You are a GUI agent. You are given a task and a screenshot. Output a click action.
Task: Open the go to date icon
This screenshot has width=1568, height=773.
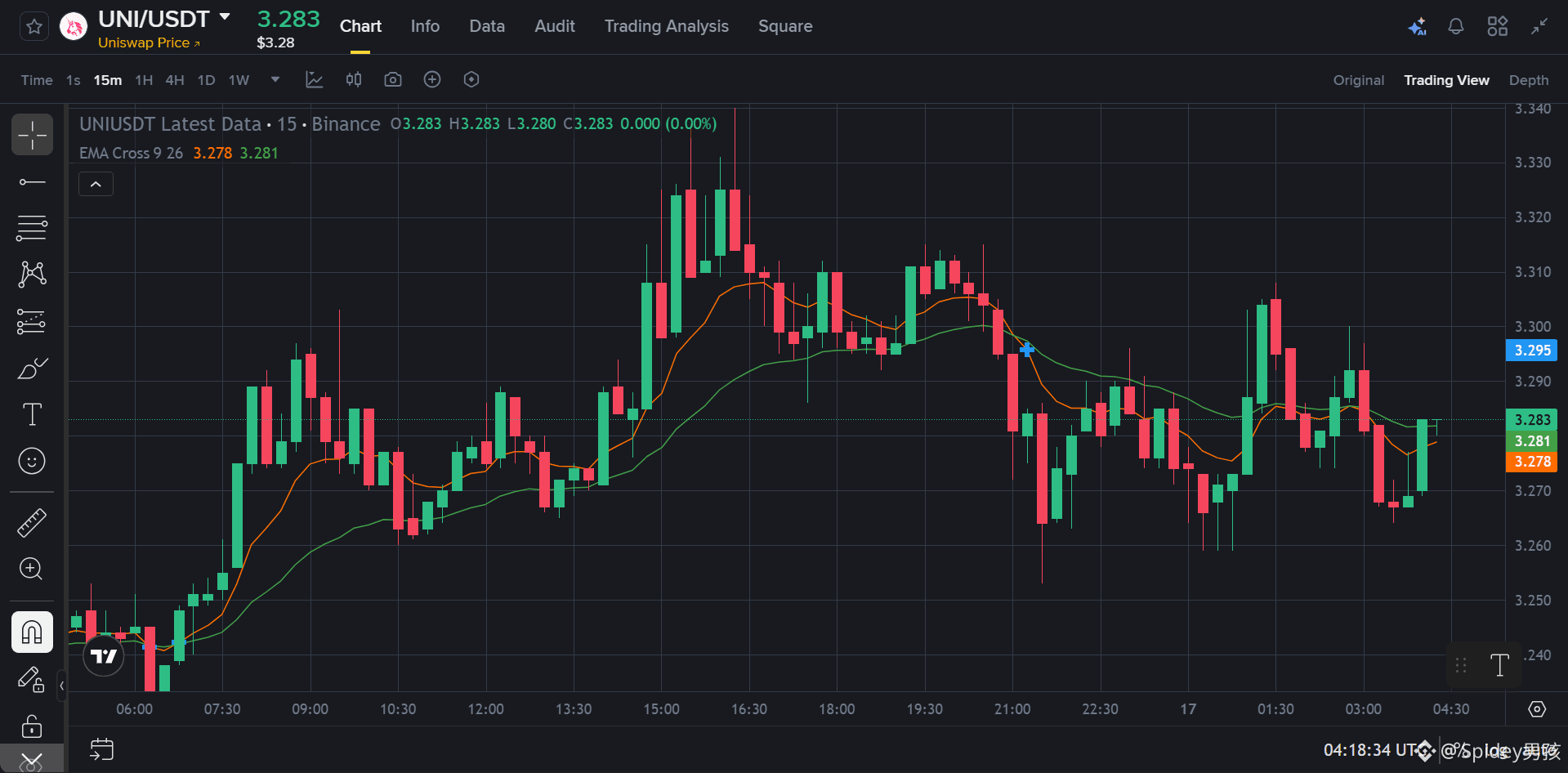[102, 749]
